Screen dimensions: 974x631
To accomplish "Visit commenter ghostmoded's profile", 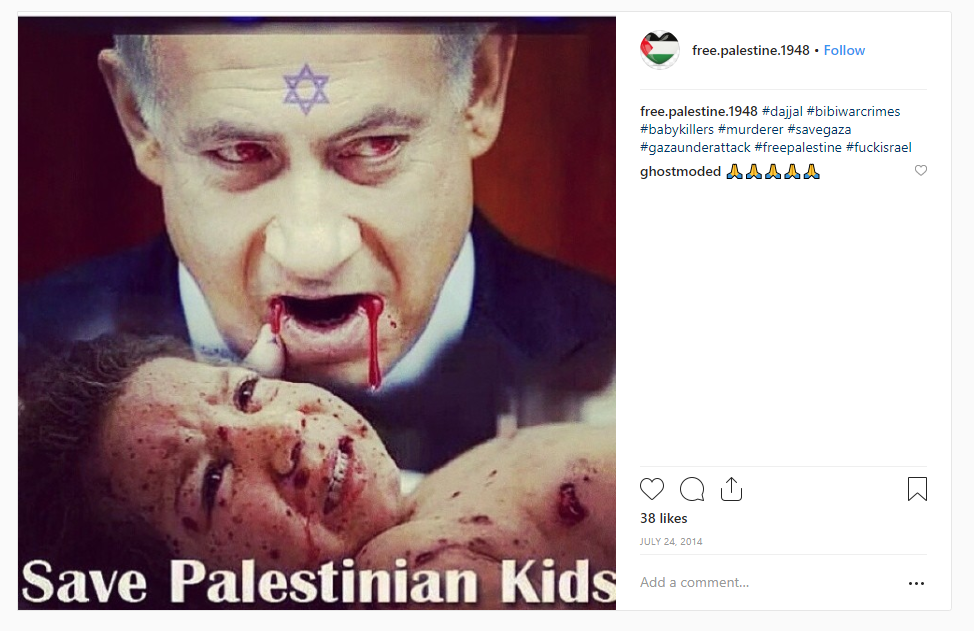I will click(680, 171).
